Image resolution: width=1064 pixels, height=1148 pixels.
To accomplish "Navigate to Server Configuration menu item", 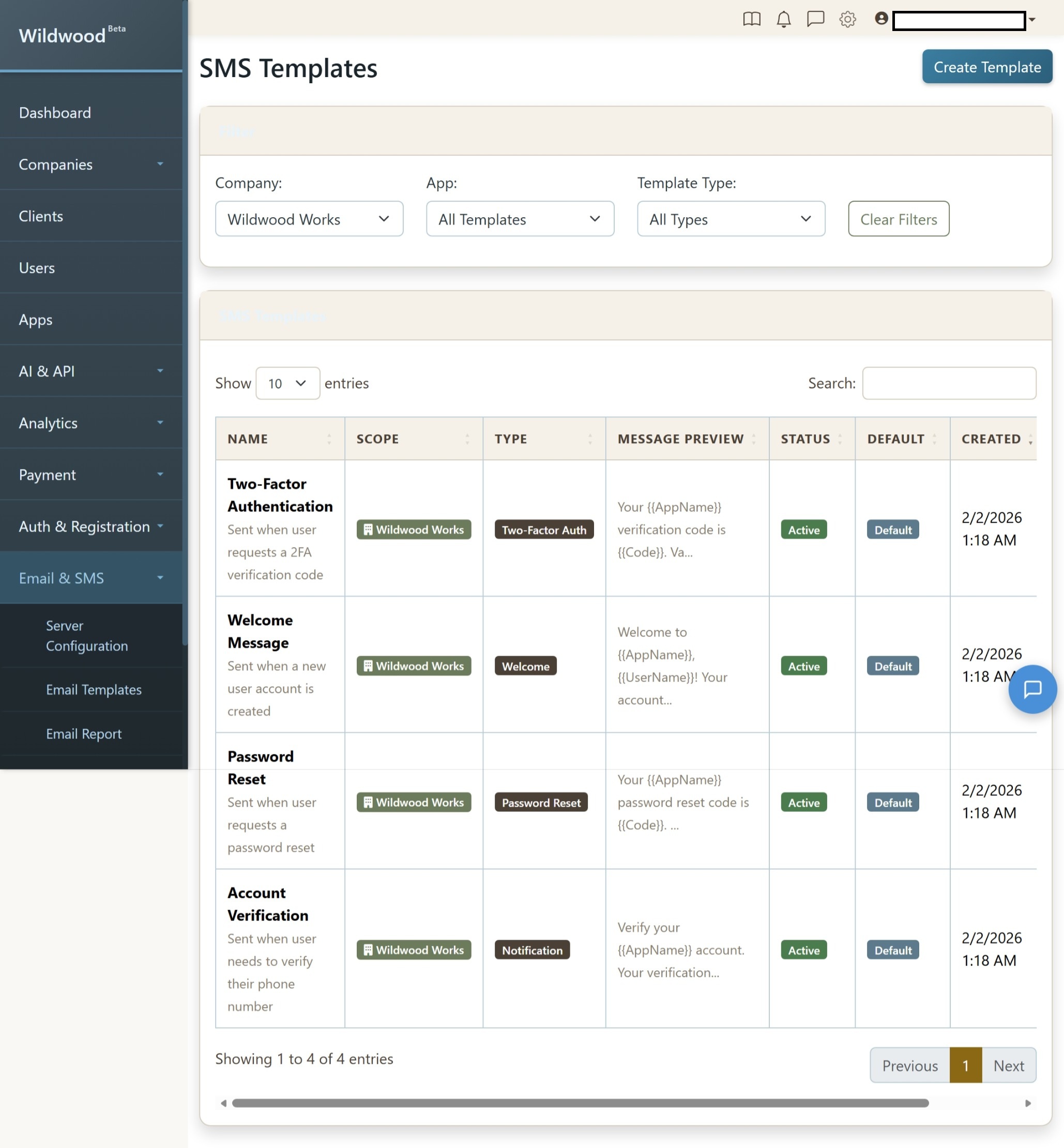I will (87, 636).
